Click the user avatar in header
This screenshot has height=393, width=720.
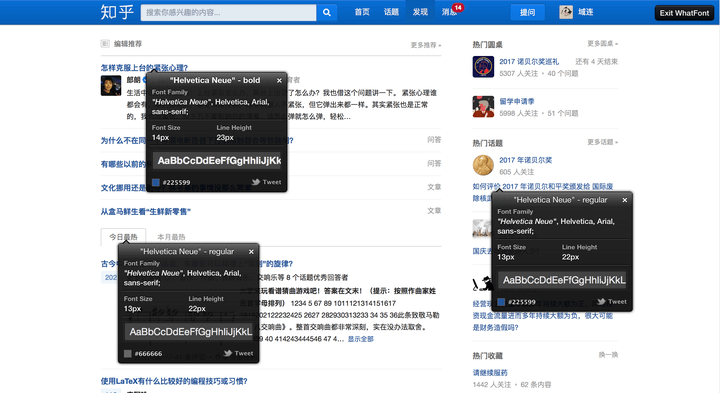(566, 12)
